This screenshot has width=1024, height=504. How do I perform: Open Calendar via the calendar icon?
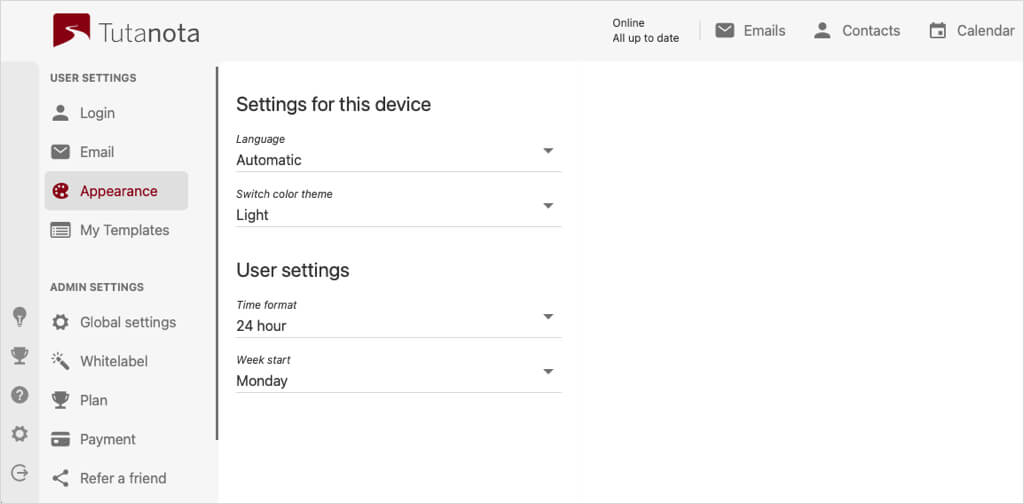(937, 31)
